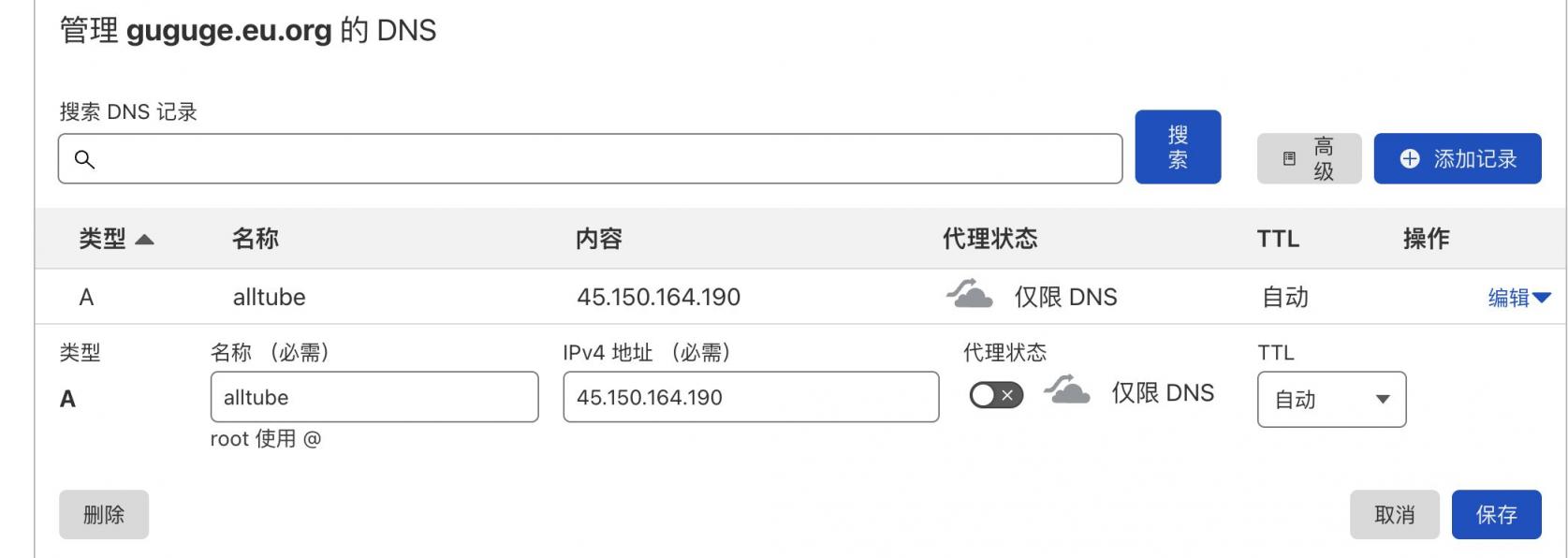
Task: Click the 取消 cancel button
Action: (1394, 515)
